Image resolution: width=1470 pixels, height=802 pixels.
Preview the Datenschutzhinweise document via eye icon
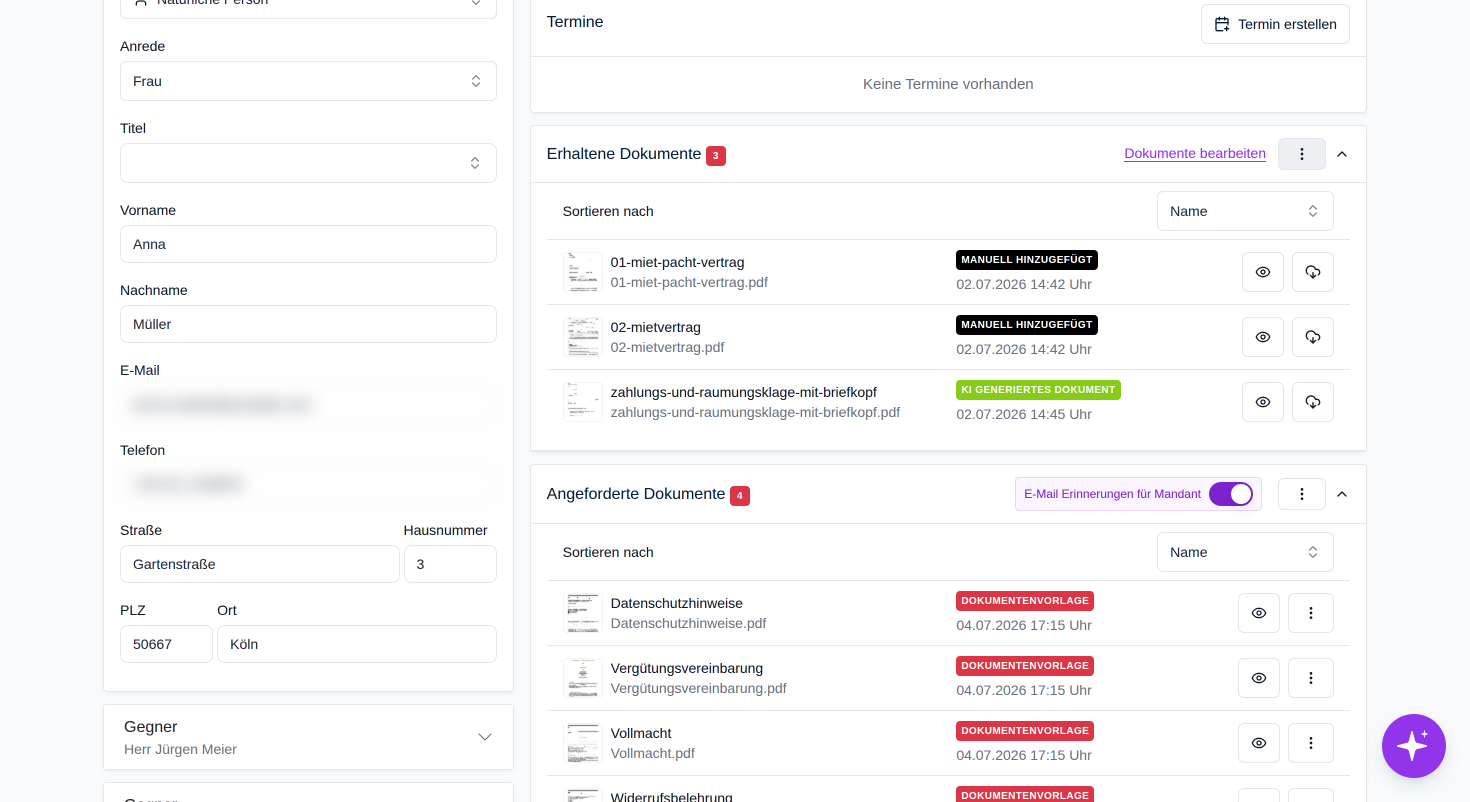(x=1258, y=613)
